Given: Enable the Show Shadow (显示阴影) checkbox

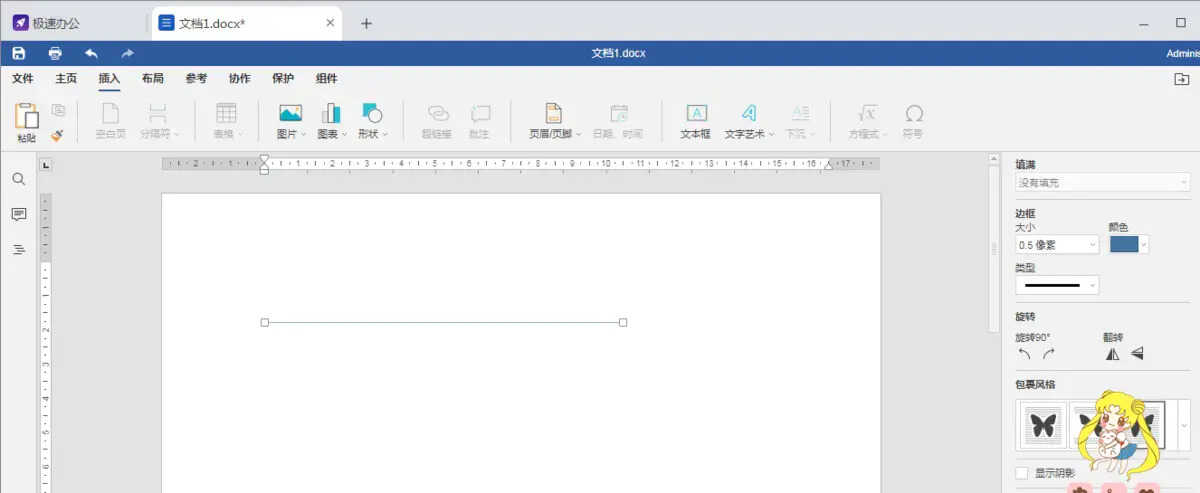Looking at the screenshot, I should tap(1021, 473).
